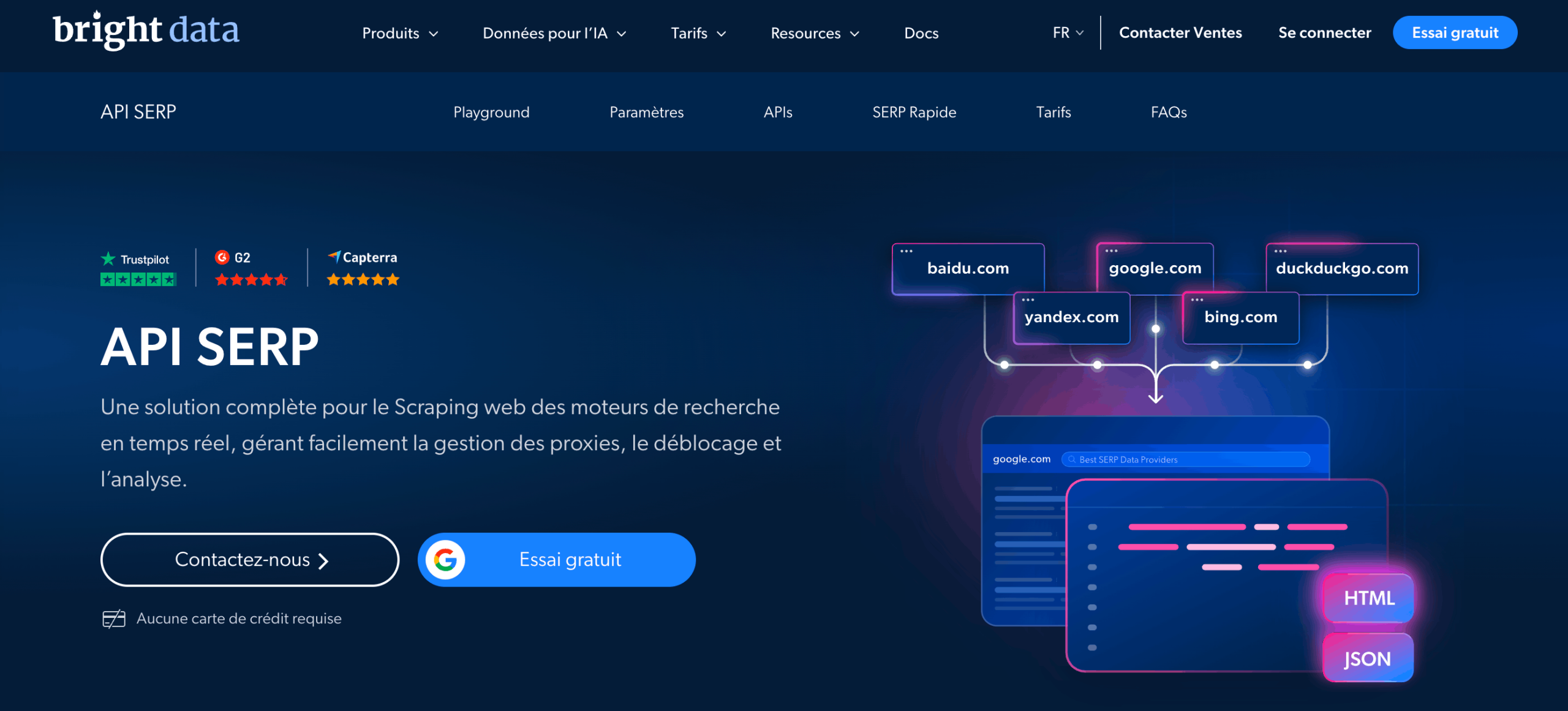1568x711 pixels.
Task: Go to the Playground section
Action: [x=491, y=112]
